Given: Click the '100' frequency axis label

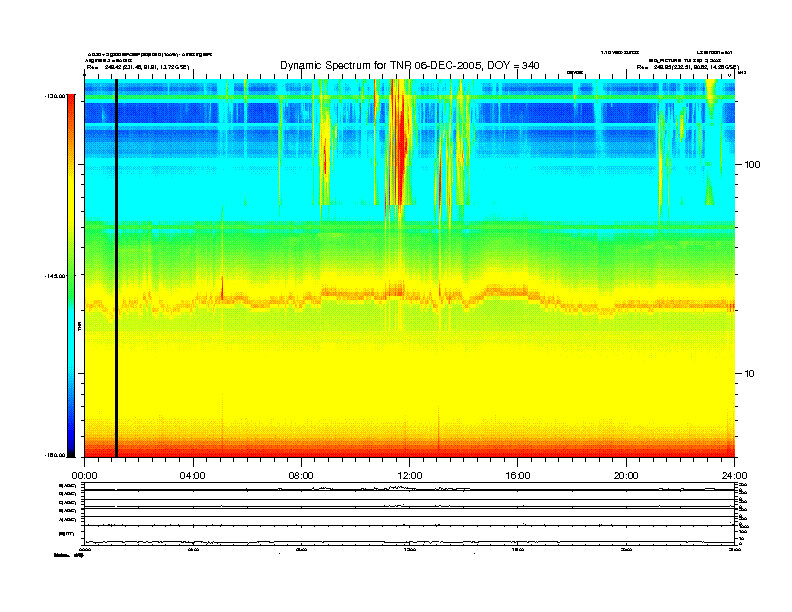Looking at the screenshot, I should pyautogui.click(x=753, y=165).
